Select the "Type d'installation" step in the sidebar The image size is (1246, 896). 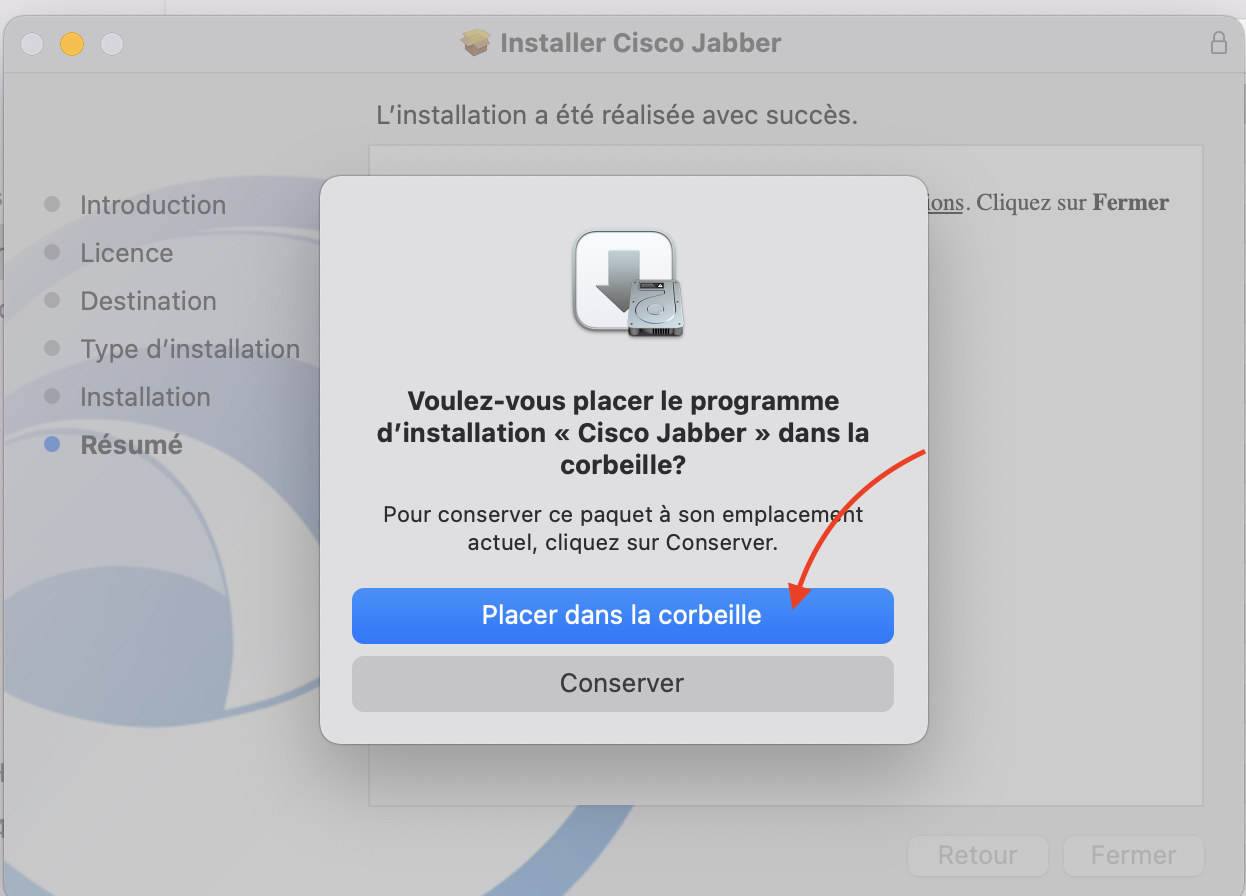click(190, 349)
